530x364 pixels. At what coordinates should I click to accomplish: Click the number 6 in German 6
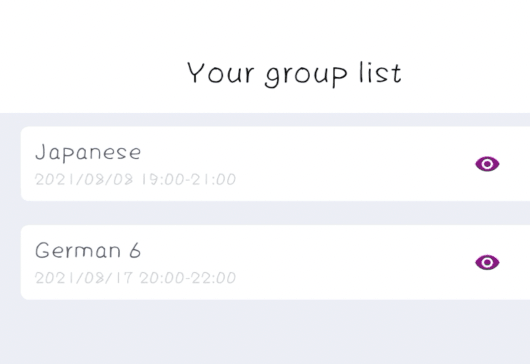coord(135,250)
